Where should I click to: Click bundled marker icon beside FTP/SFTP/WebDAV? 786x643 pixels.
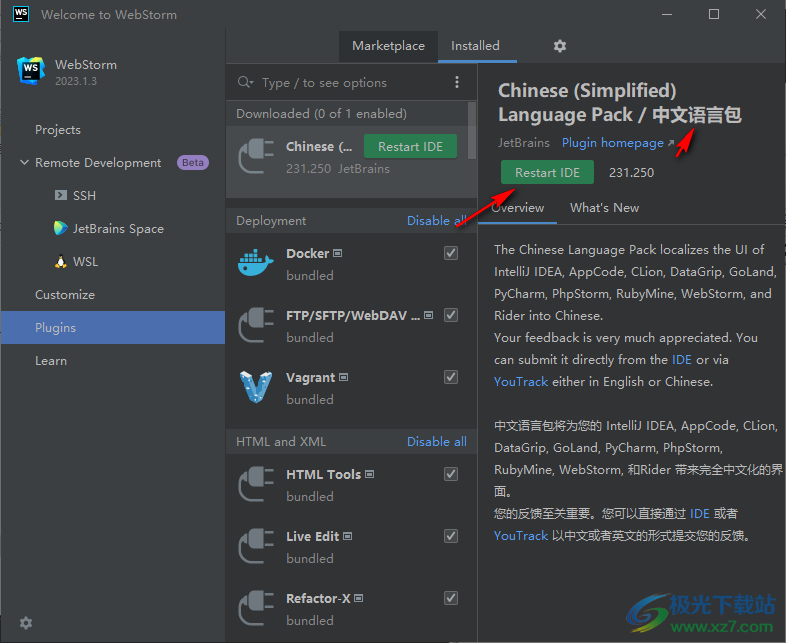click(429, 315)
